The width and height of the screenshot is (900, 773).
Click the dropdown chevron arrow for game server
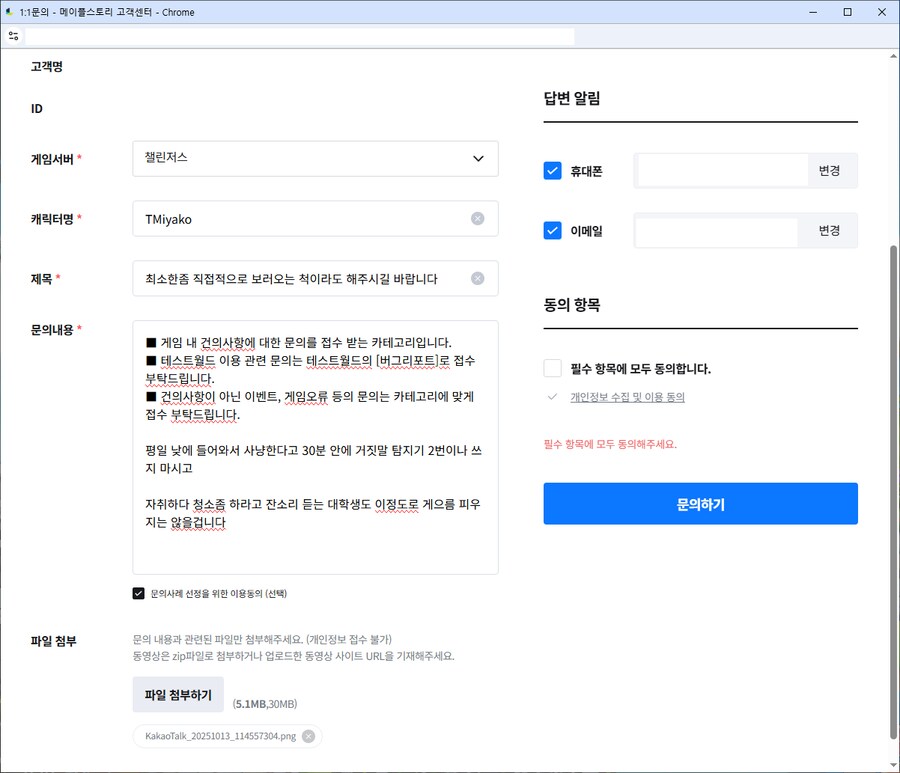(x=477, y=158)
